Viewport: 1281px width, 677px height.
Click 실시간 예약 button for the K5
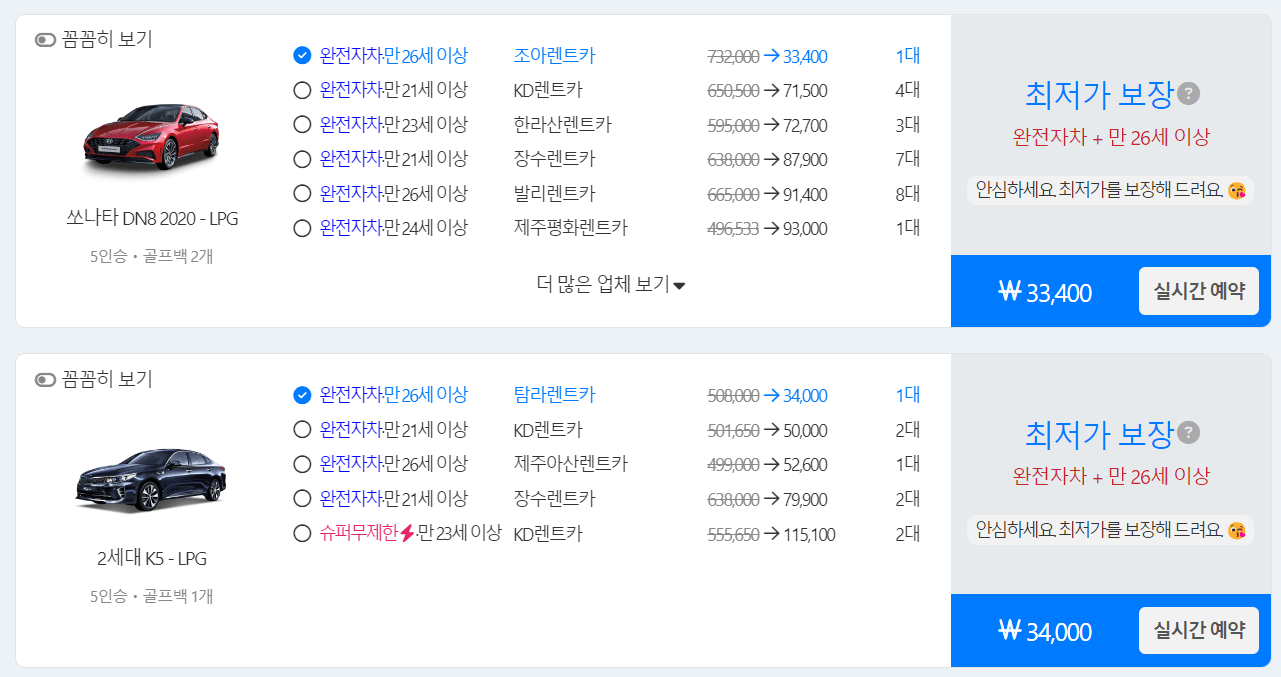click(1198, 630)
